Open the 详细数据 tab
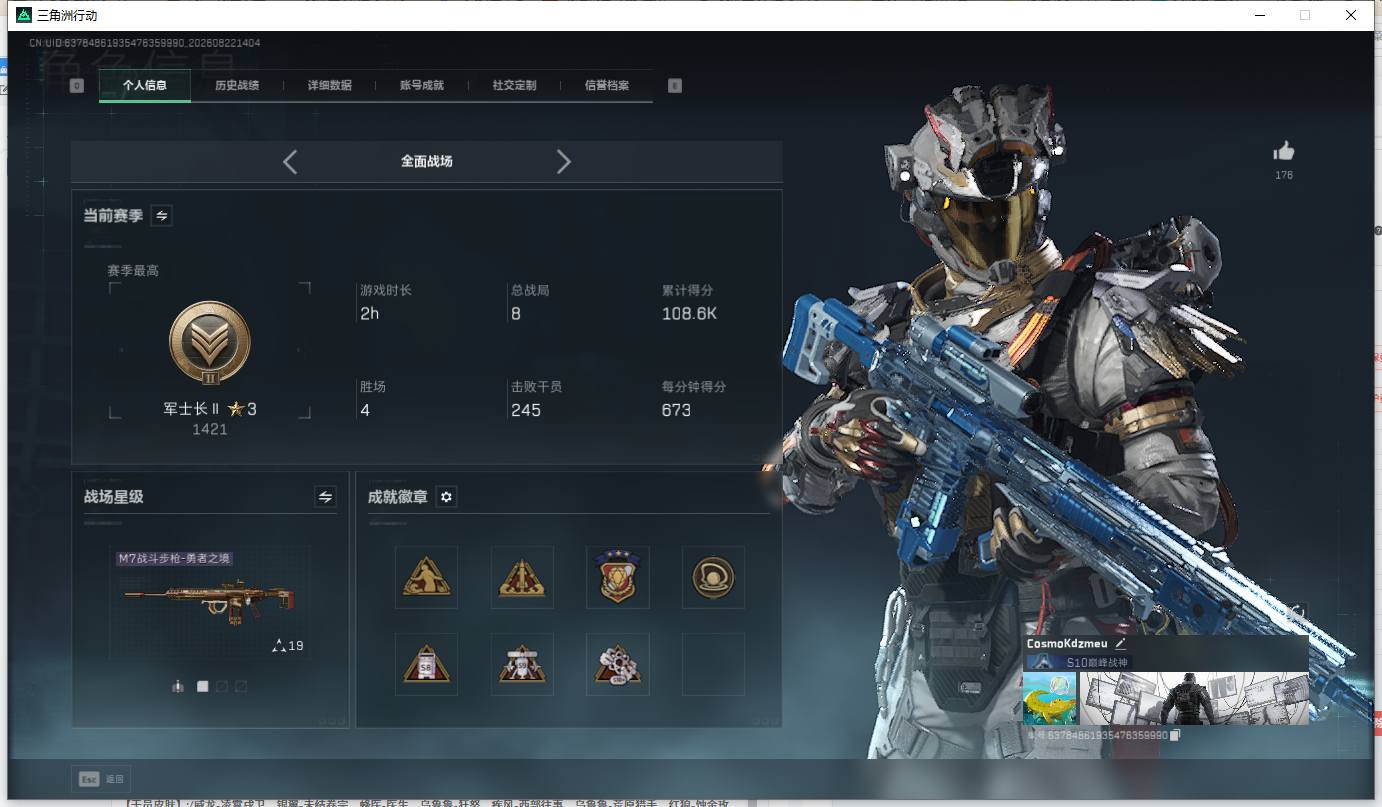Viewport: 1382px width, 807px height. point(330,85)
